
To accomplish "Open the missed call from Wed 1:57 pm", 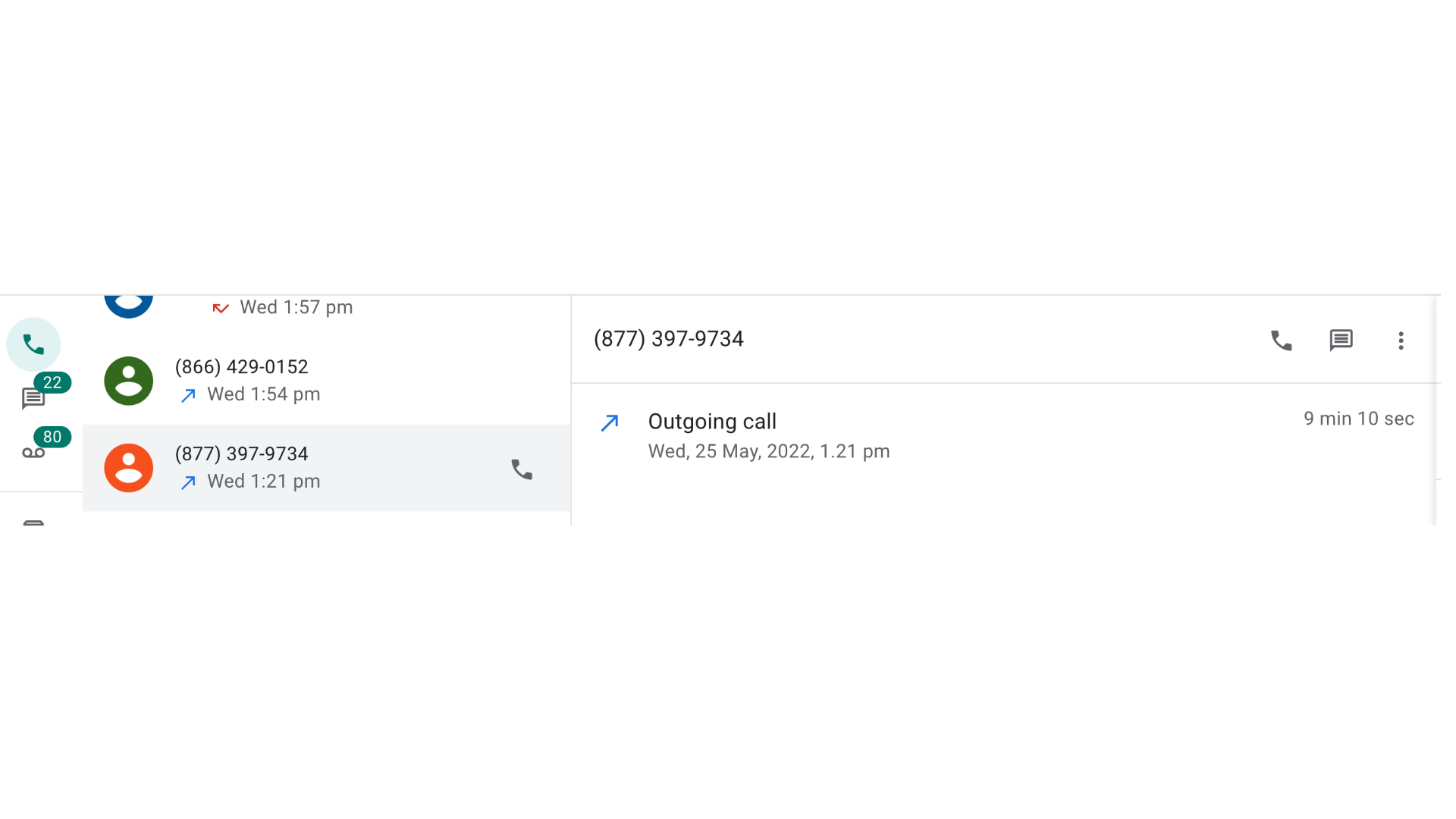I will point(326,307).
